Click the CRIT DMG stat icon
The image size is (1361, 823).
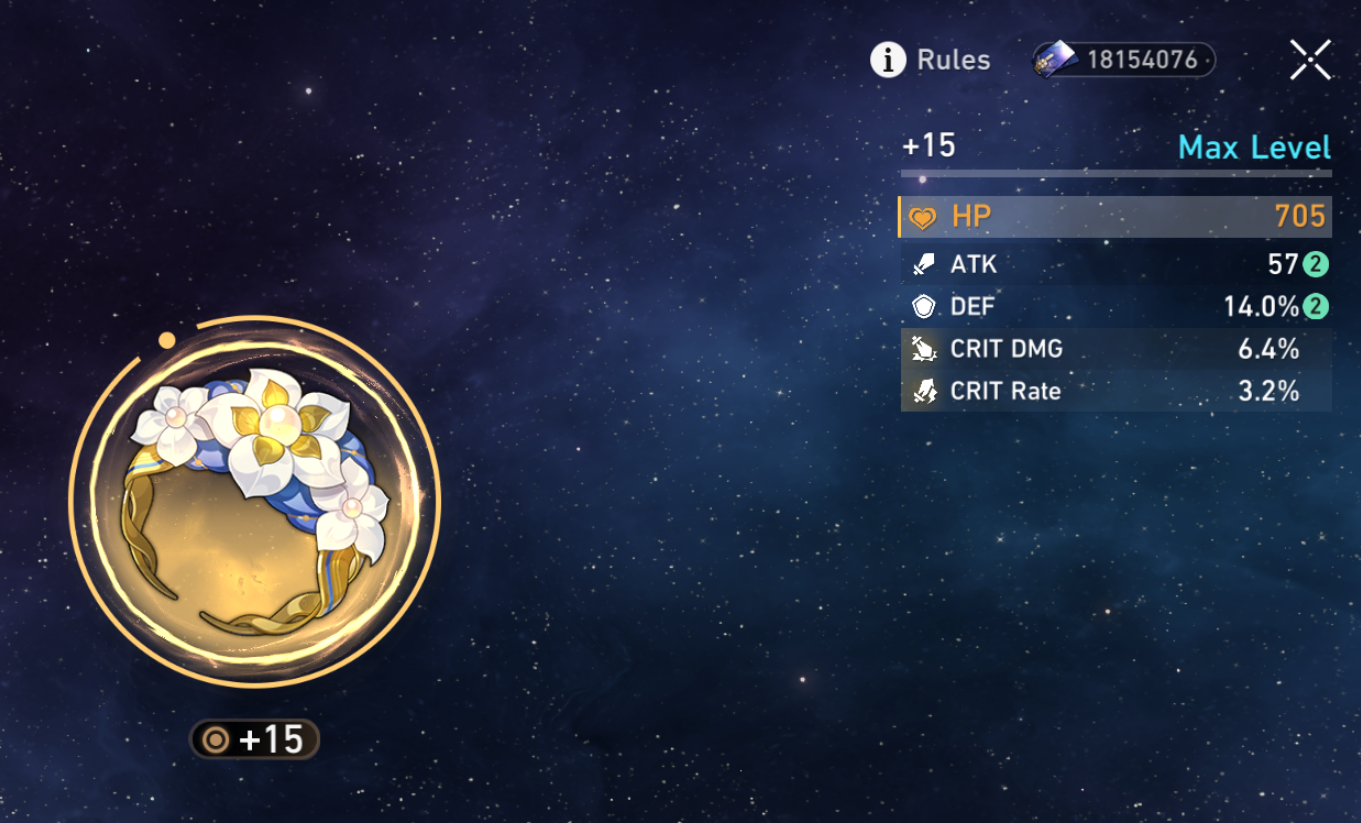(x=923, y=349)
